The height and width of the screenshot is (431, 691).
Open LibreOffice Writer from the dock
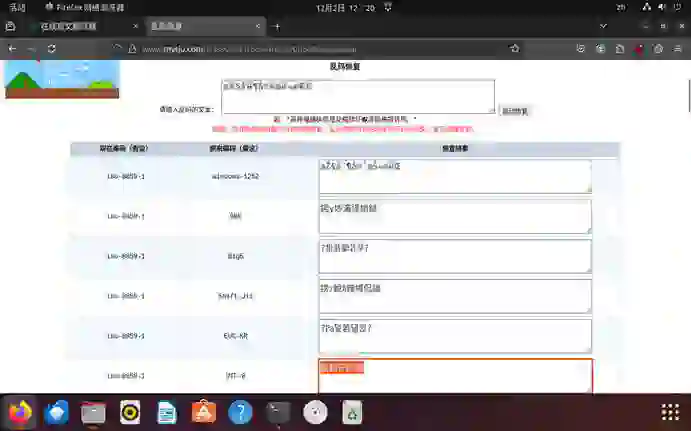point(167,412)
